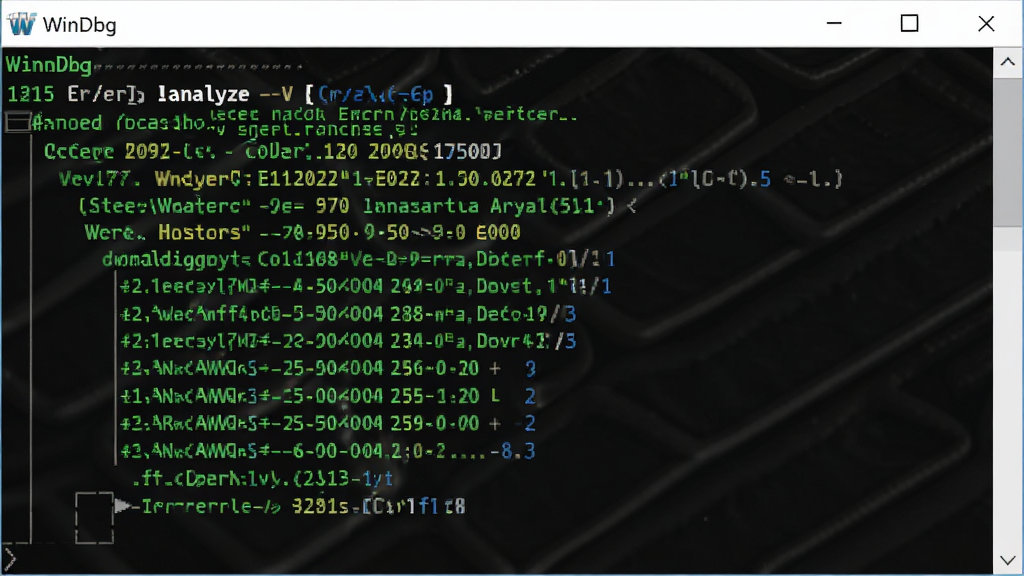The image size is (1024, 576).
Task: Collapse the tree node box beside '#anoed'
Action: click(x=18, y=122)
